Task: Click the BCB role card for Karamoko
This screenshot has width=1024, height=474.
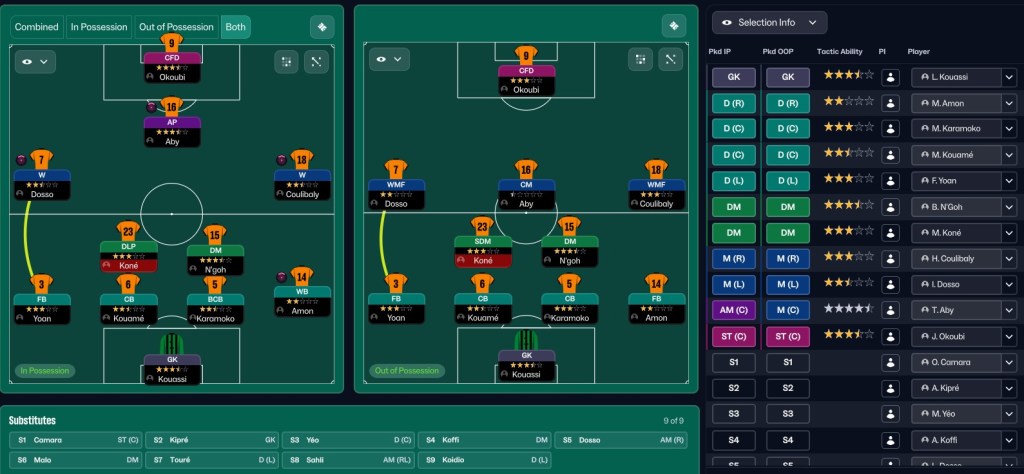Action: [216, 309]
